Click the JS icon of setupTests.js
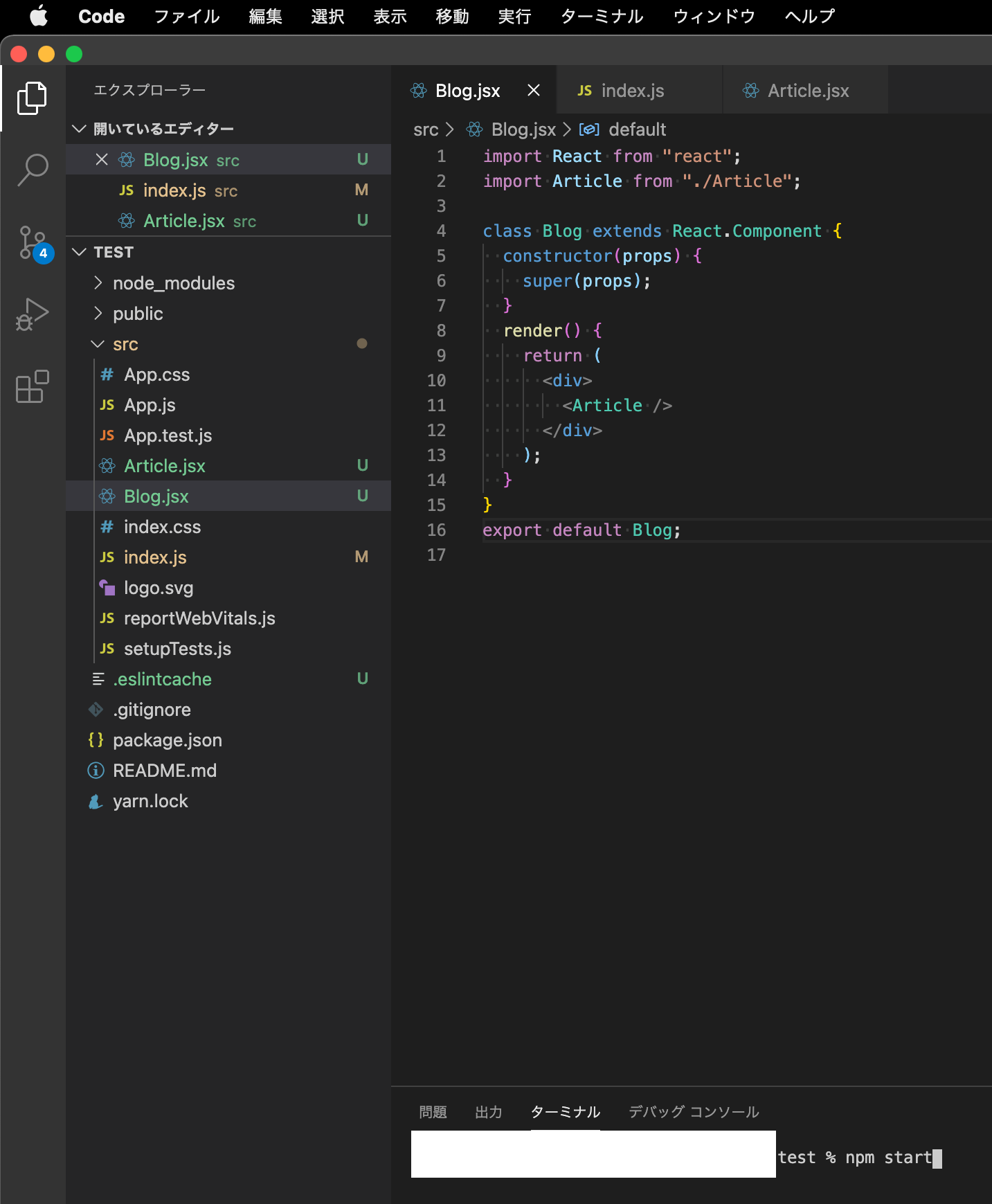992x1204 pixels. [x=107, y=649]
